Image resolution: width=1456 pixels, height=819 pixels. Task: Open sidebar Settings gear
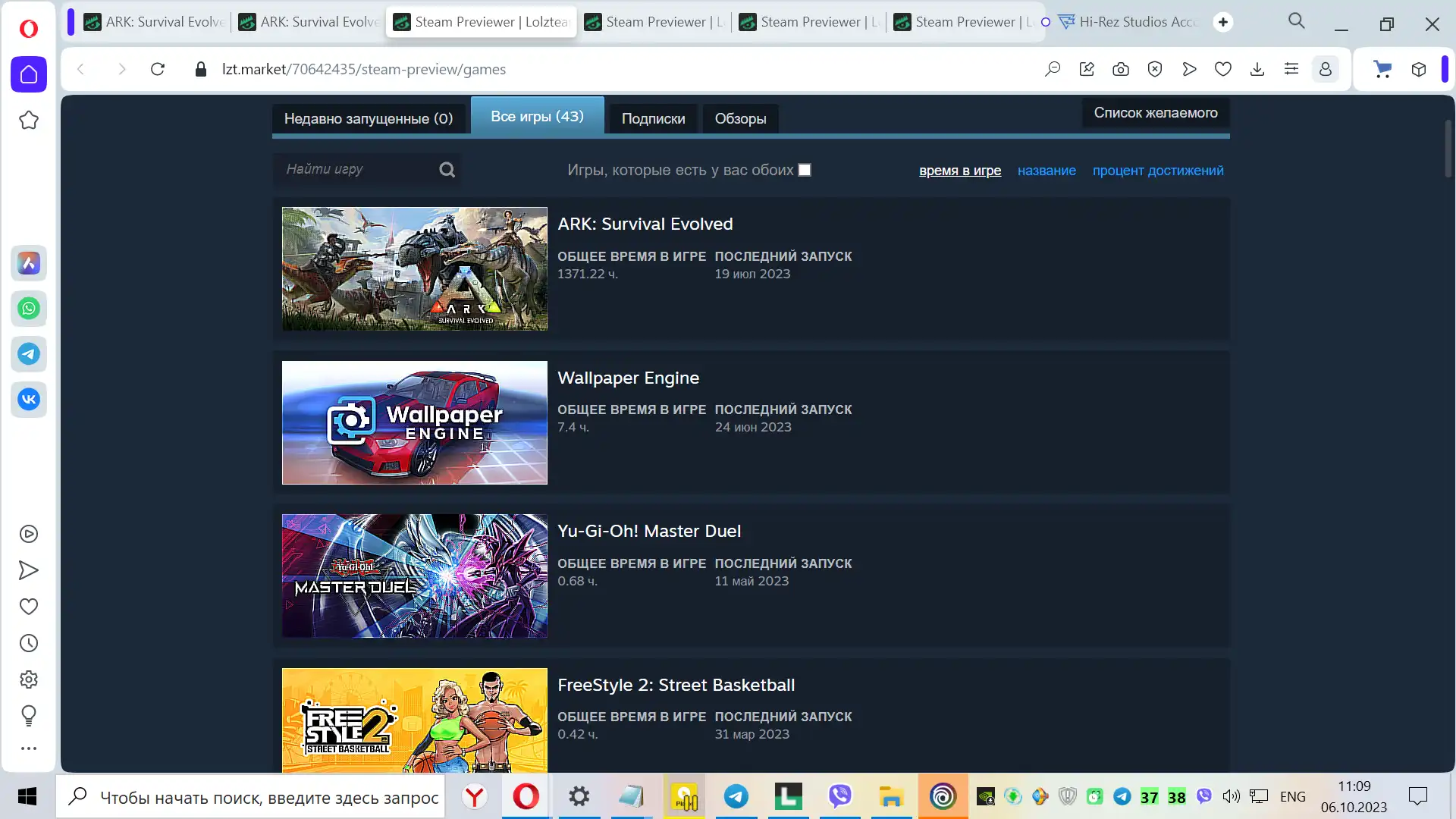pyautogui.click(x=29, y=679)
